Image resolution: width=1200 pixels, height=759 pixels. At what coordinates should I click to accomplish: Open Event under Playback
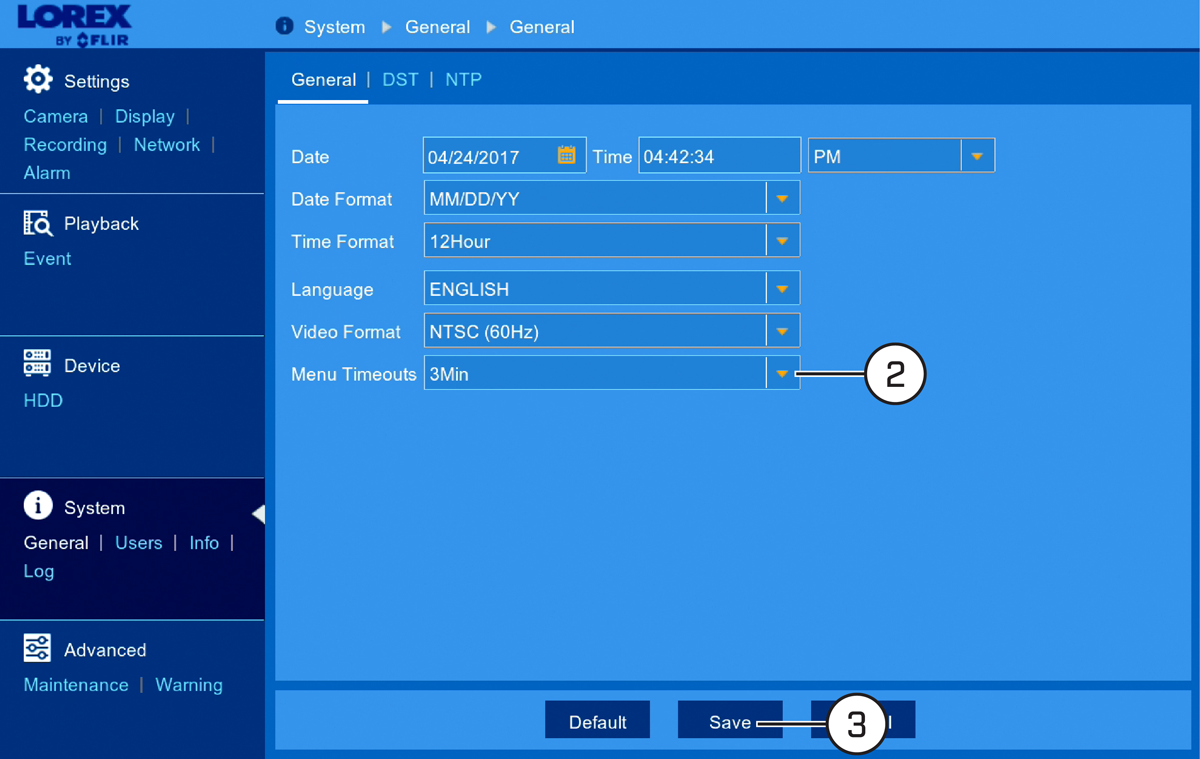pos(48,258)
